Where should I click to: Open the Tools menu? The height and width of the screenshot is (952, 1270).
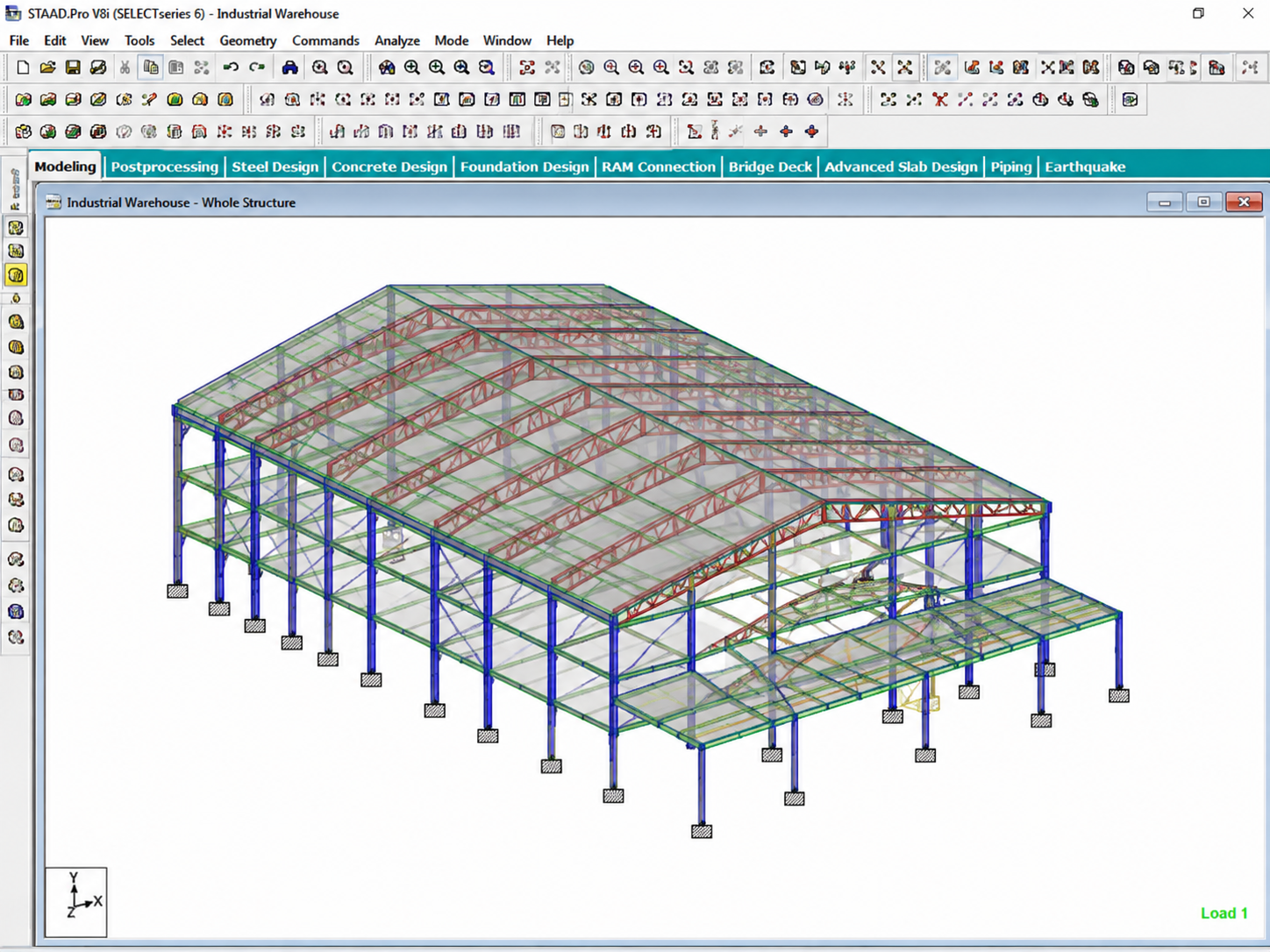point(139,40)
